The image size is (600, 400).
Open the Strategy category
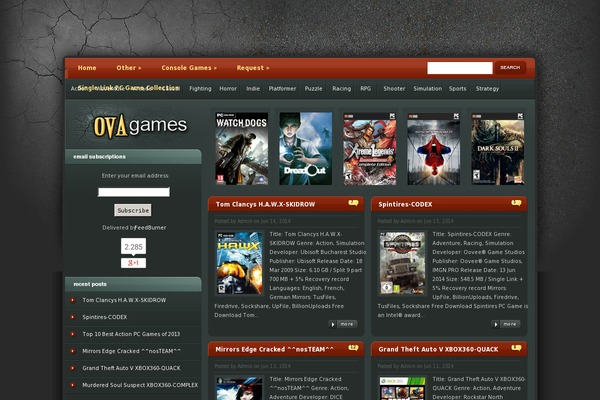tap(487, 88)
